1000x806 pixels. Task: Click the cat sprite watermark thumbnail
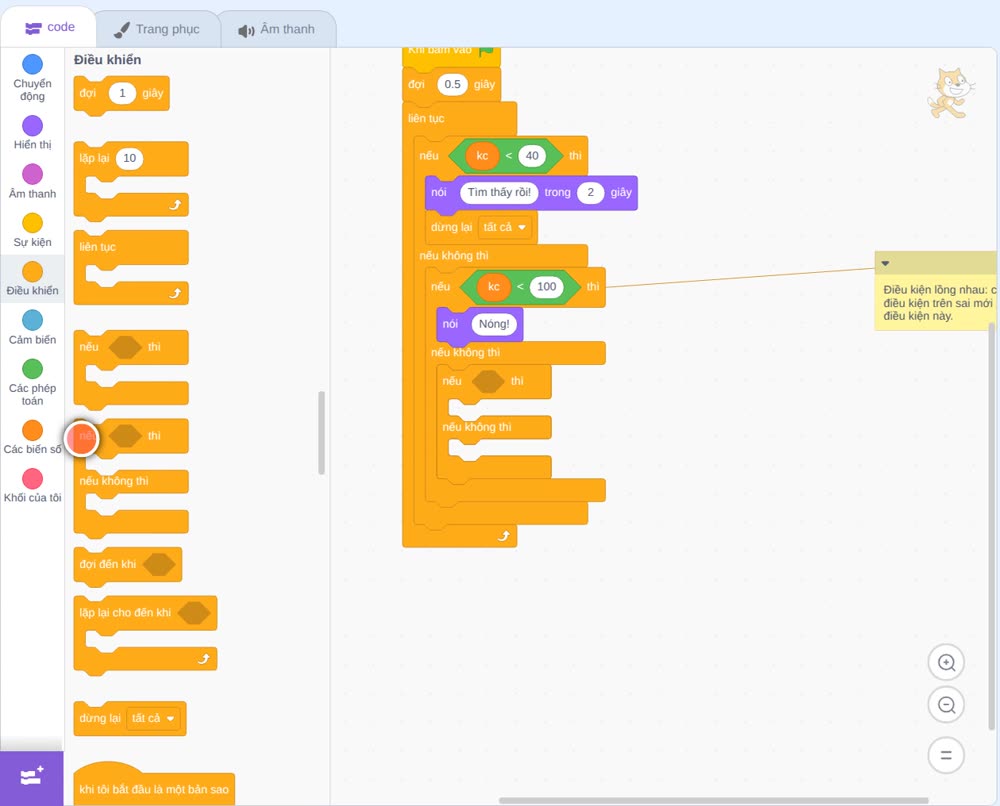click(x=951, y=93)
